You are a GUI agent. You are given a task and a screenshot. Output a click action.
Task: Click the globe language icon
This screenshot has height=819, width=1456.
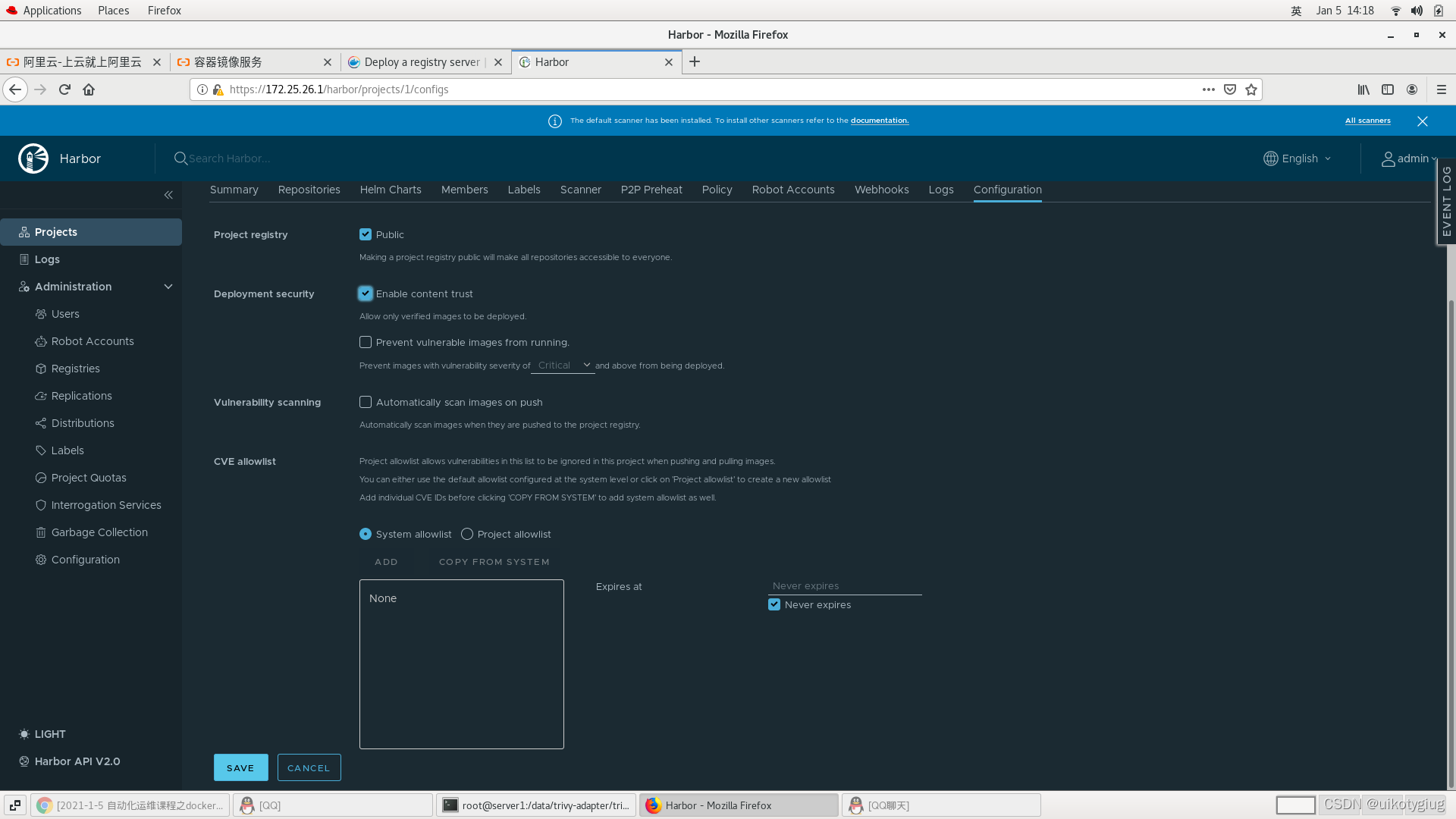[1271, 158]
